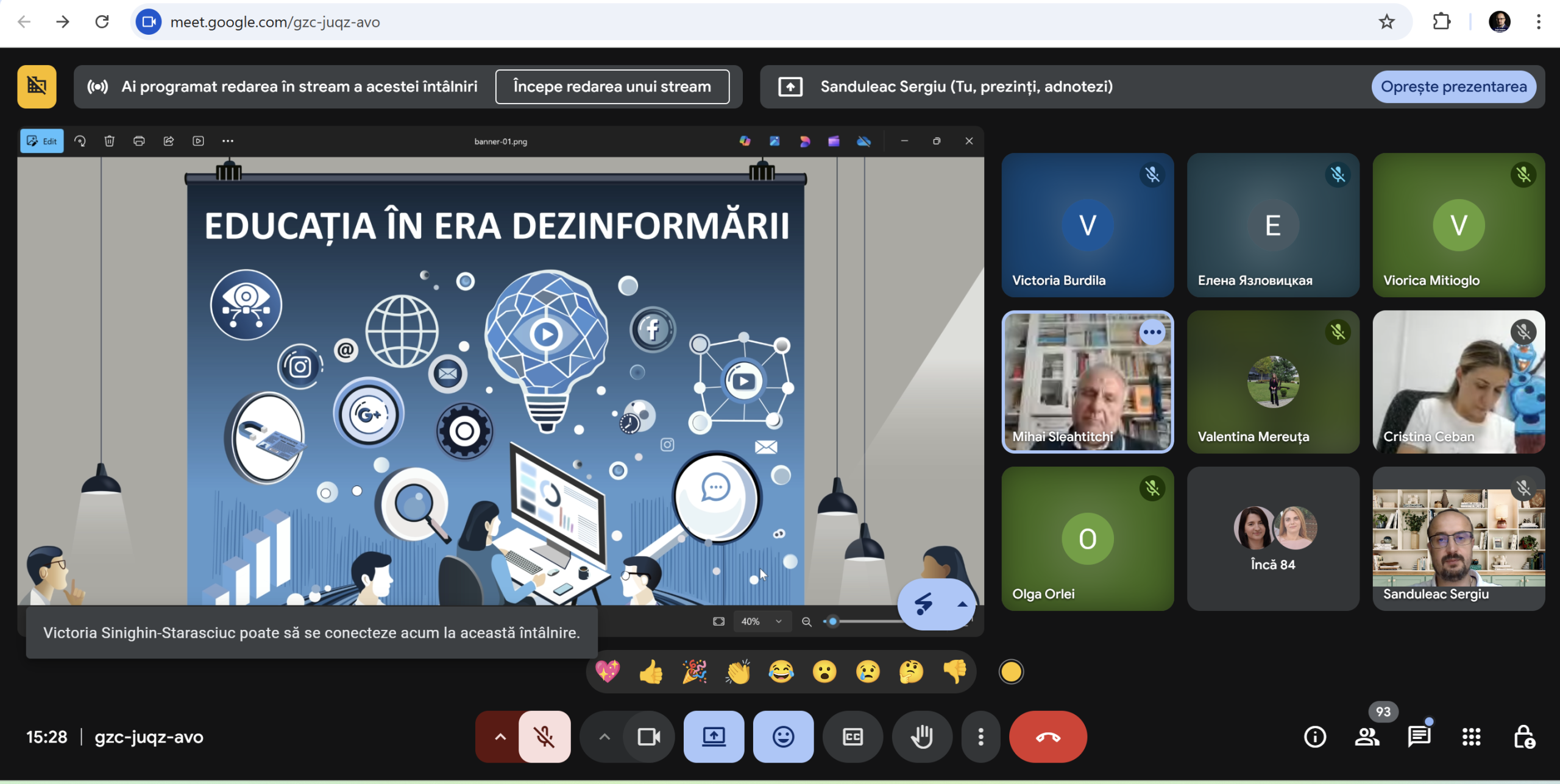
Task: Open the participants people panel
Action: tap(1367, 736)
